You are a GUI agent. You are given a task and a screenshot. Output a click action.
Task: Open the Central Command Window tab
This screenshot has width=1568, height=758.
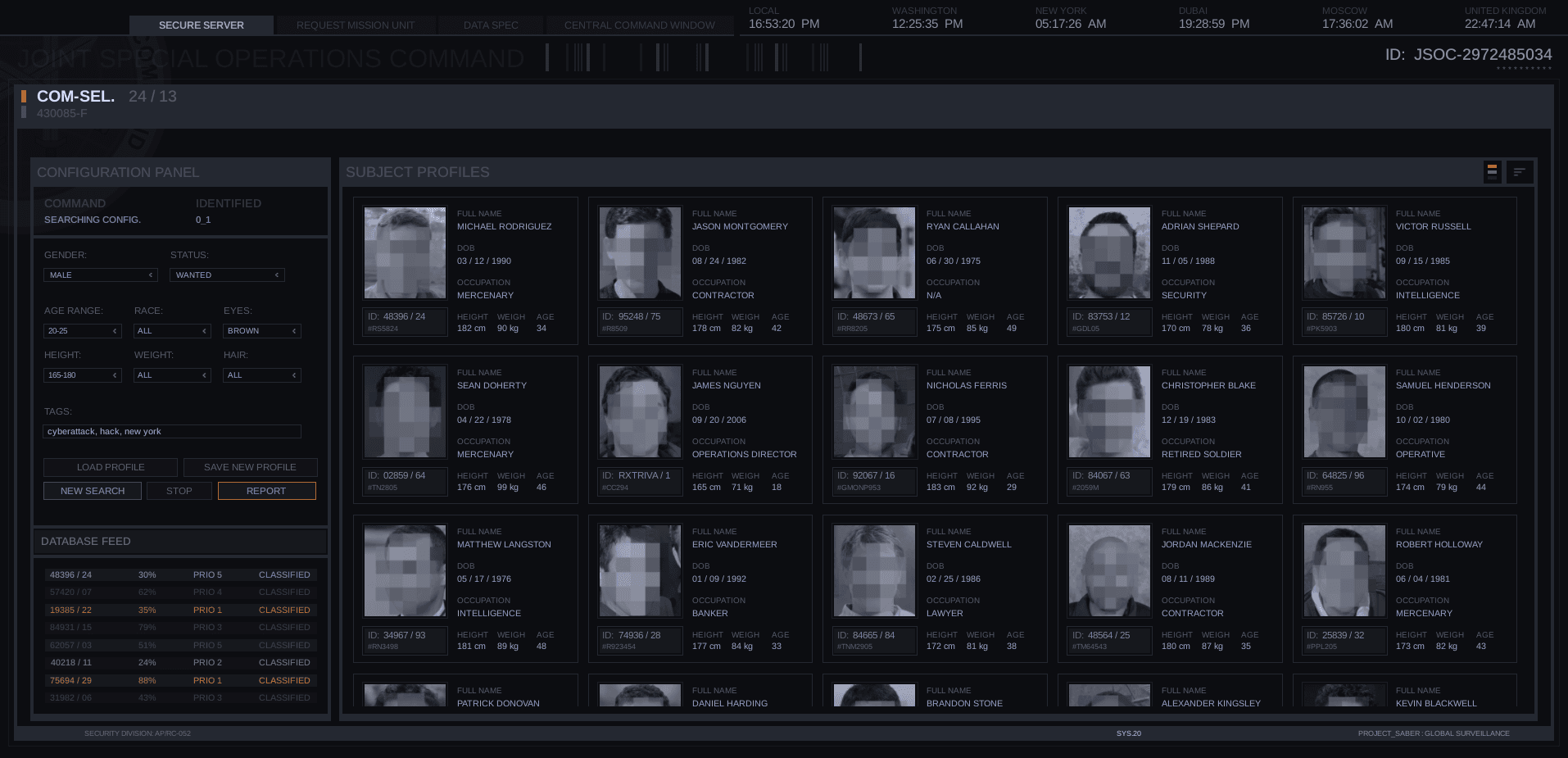[640, 25]
